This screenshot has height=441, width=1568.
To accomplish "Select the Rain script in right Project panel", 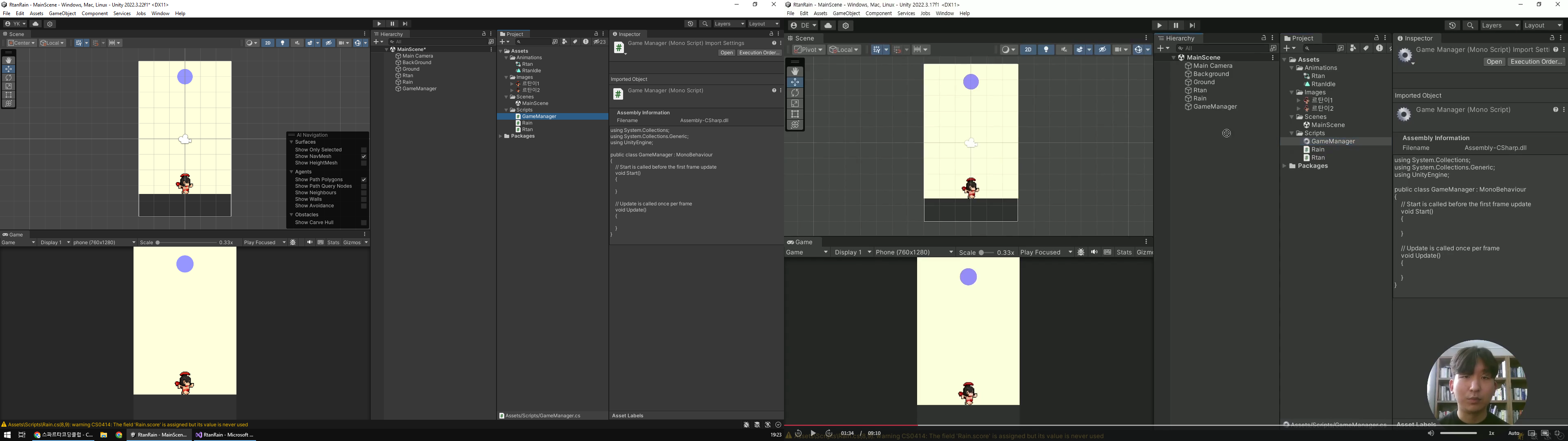I will pyautogui.click(x=1318, y=149).
